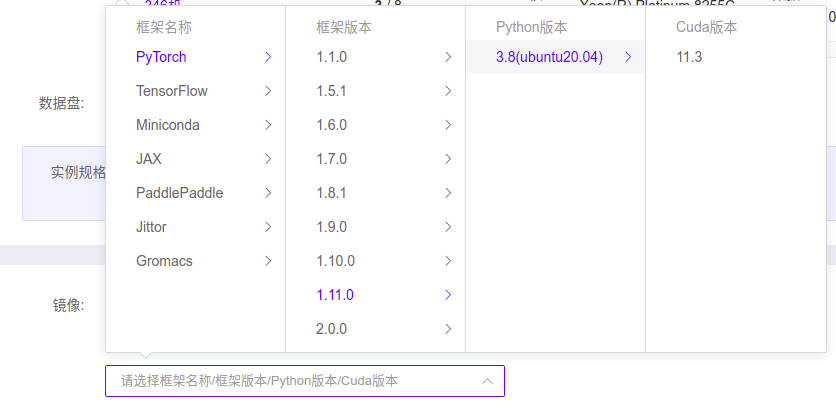The image size is (836, 408).
Task: Expand version 1.1.0 chevron
Action: coord(448,57)
